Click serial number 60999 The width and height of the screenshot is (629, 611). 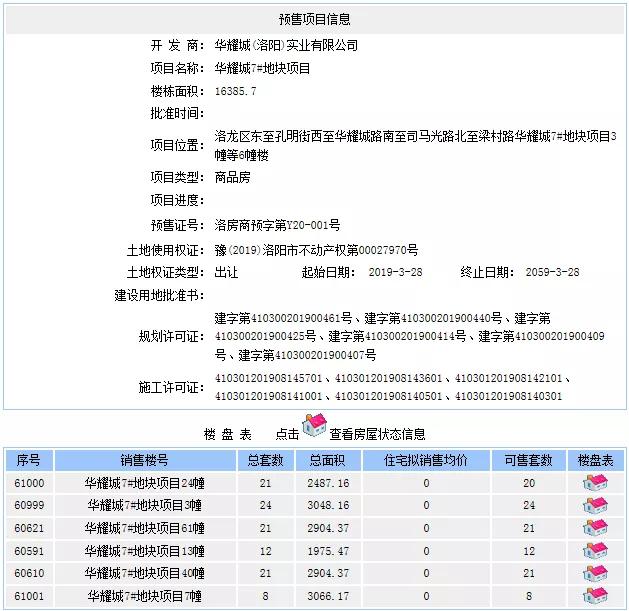pos(29,505)
